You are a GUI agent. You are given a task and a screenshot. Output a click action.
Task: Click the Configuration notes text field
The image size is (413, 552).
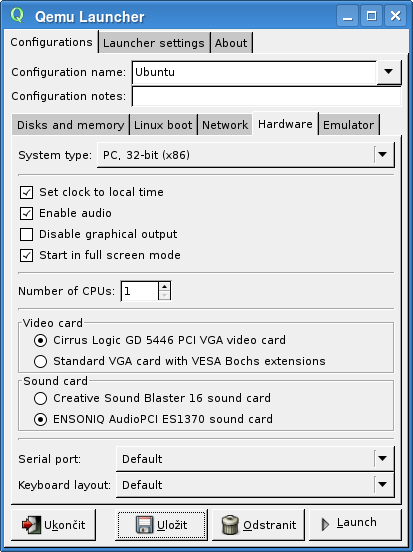click(x=267, y=96)
